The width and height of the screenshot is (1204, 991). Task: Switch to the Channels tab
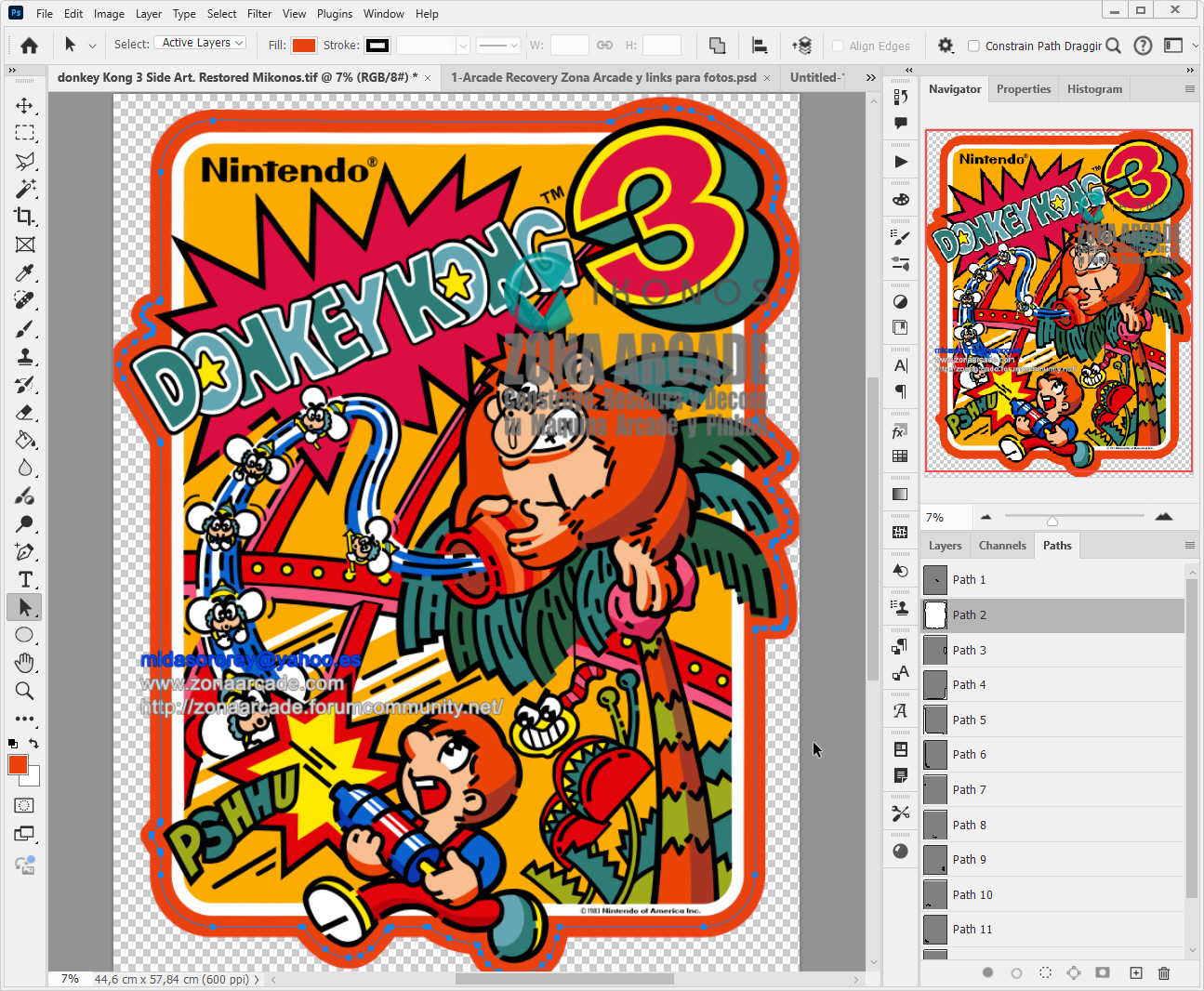[1002, 546]
